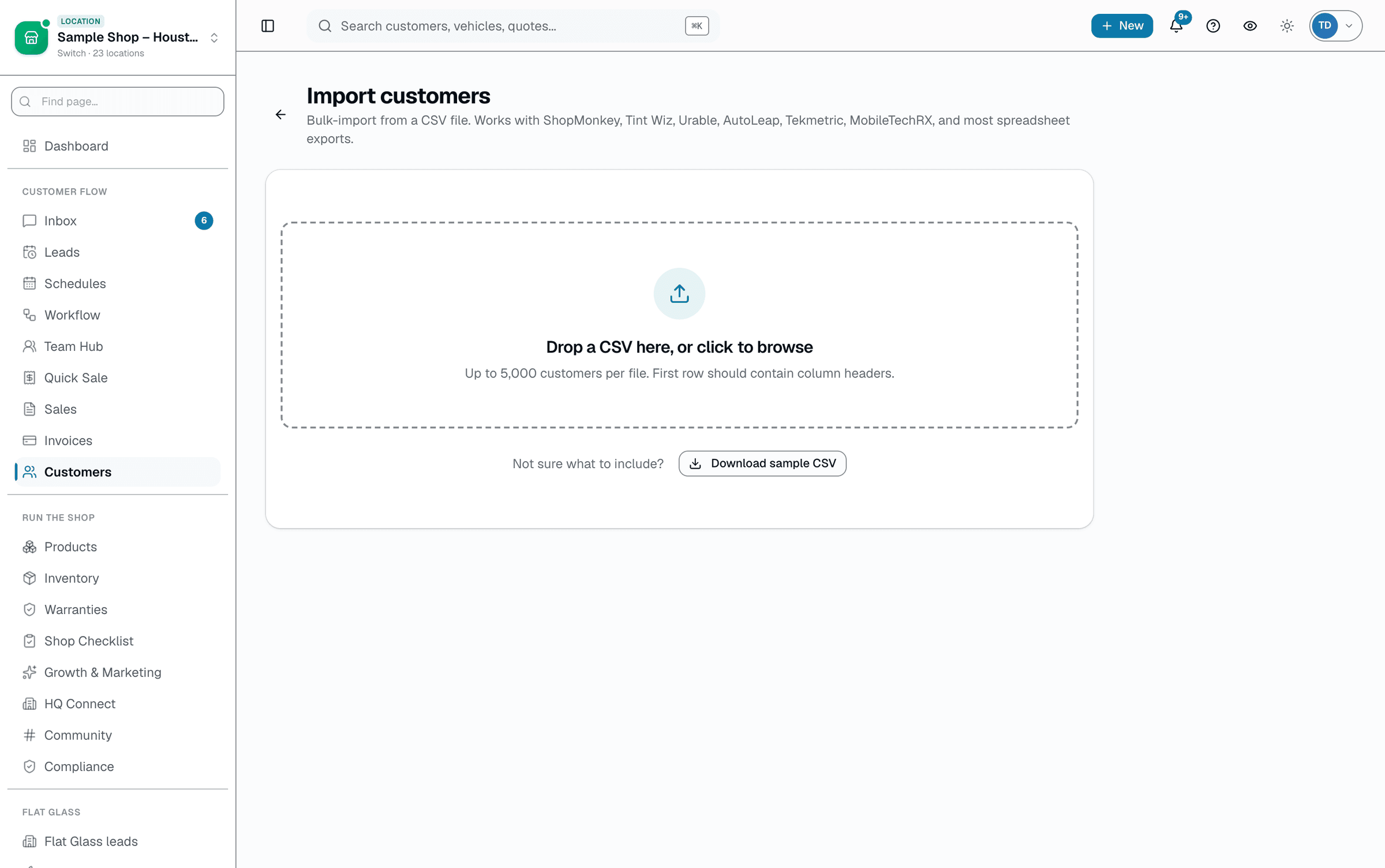Screen dimensions: 1385x868
Task: Go to Leads
Action: [118, 252]
